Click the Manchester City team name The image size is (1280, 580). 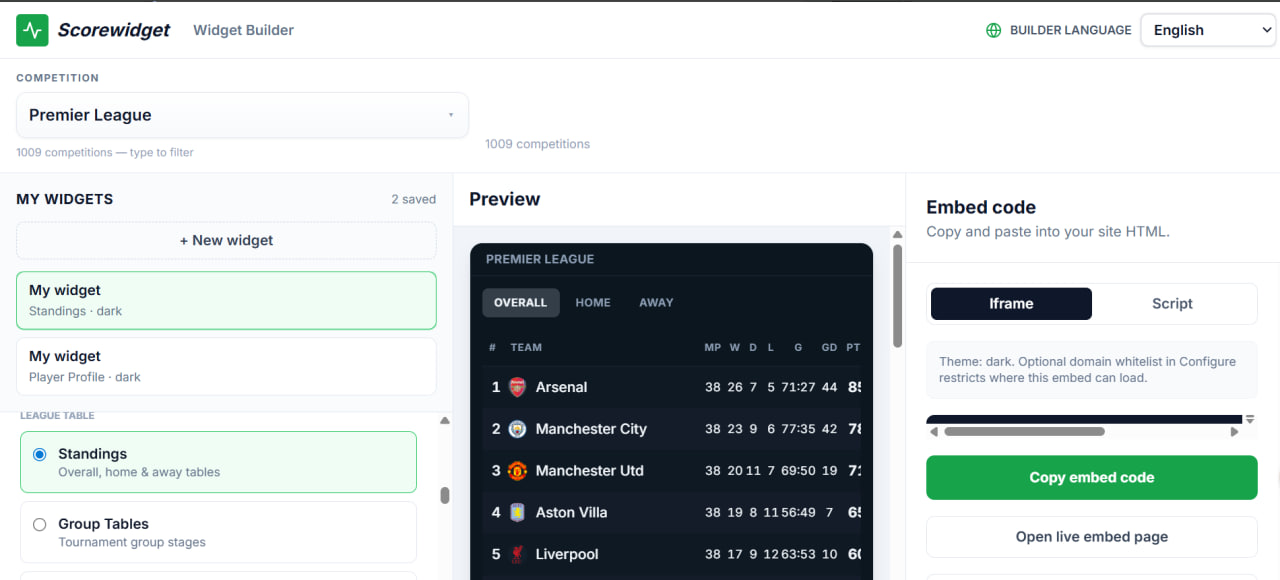(591, 429)
